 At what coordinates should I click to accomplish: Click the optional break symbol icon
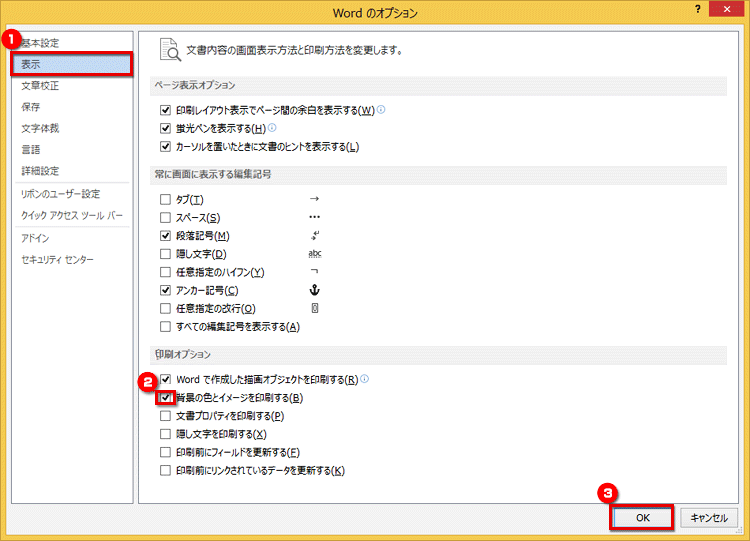[x=315, y=309]
